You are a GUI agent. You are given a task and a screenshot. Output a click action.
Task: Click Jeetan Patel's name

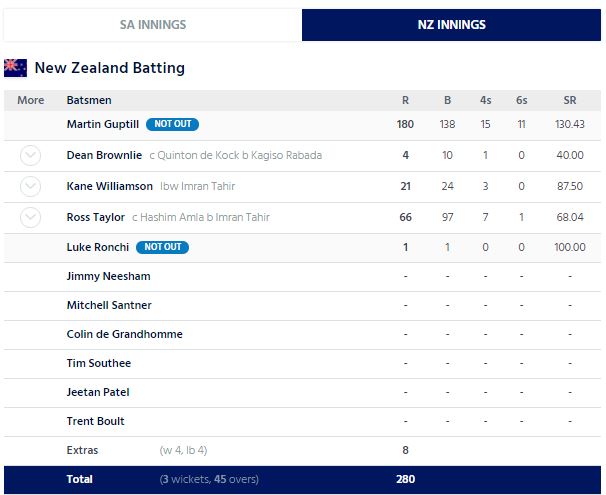click(x=98, y=392)
